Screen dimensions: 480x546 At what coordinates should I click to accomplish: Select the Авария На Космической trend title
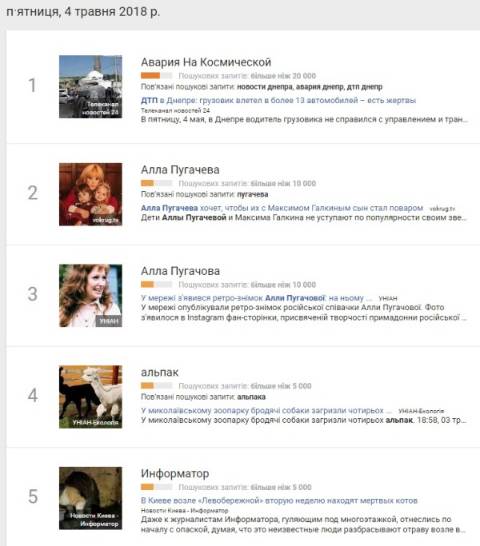(x=206, y=62)
